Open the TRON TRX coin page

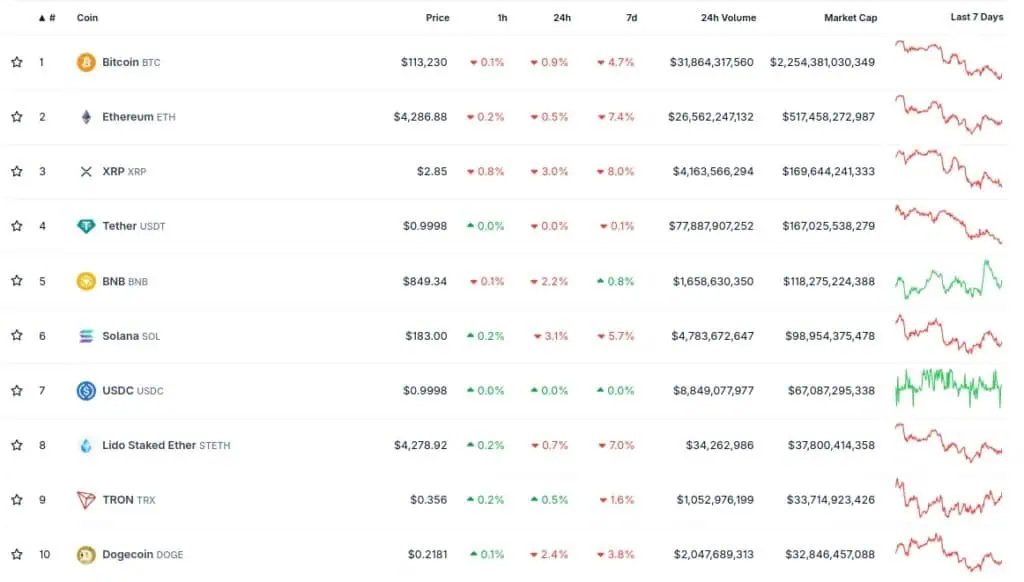(x=129, y=500)
